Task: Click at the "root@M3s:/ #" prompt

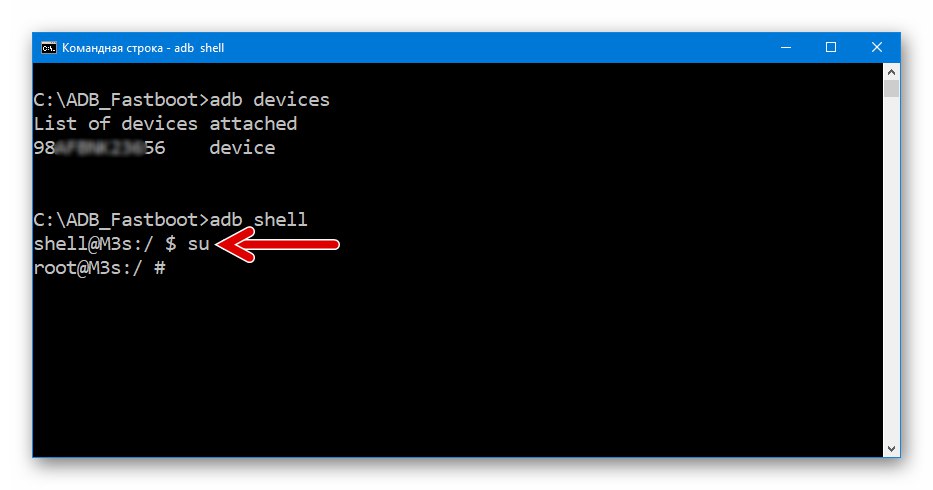Action: coord(98,269)
